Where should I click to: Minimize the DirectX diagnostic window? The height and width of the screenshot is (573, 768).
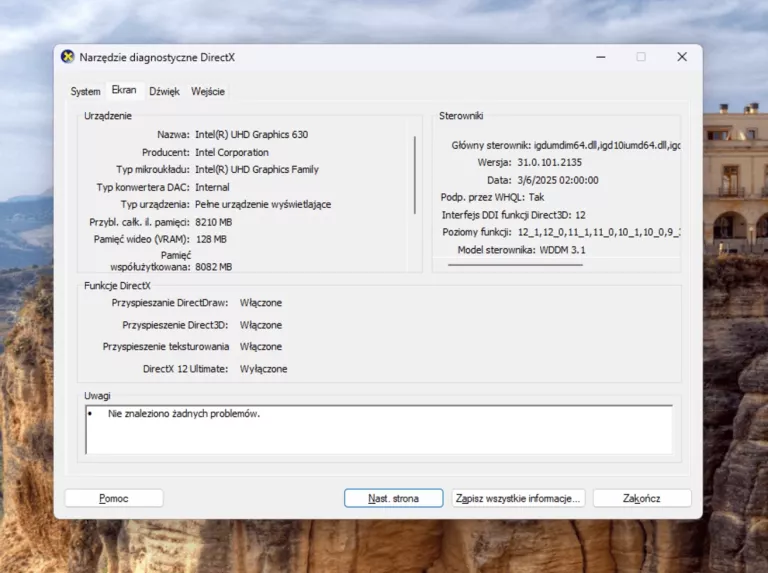tap(598, 57)
